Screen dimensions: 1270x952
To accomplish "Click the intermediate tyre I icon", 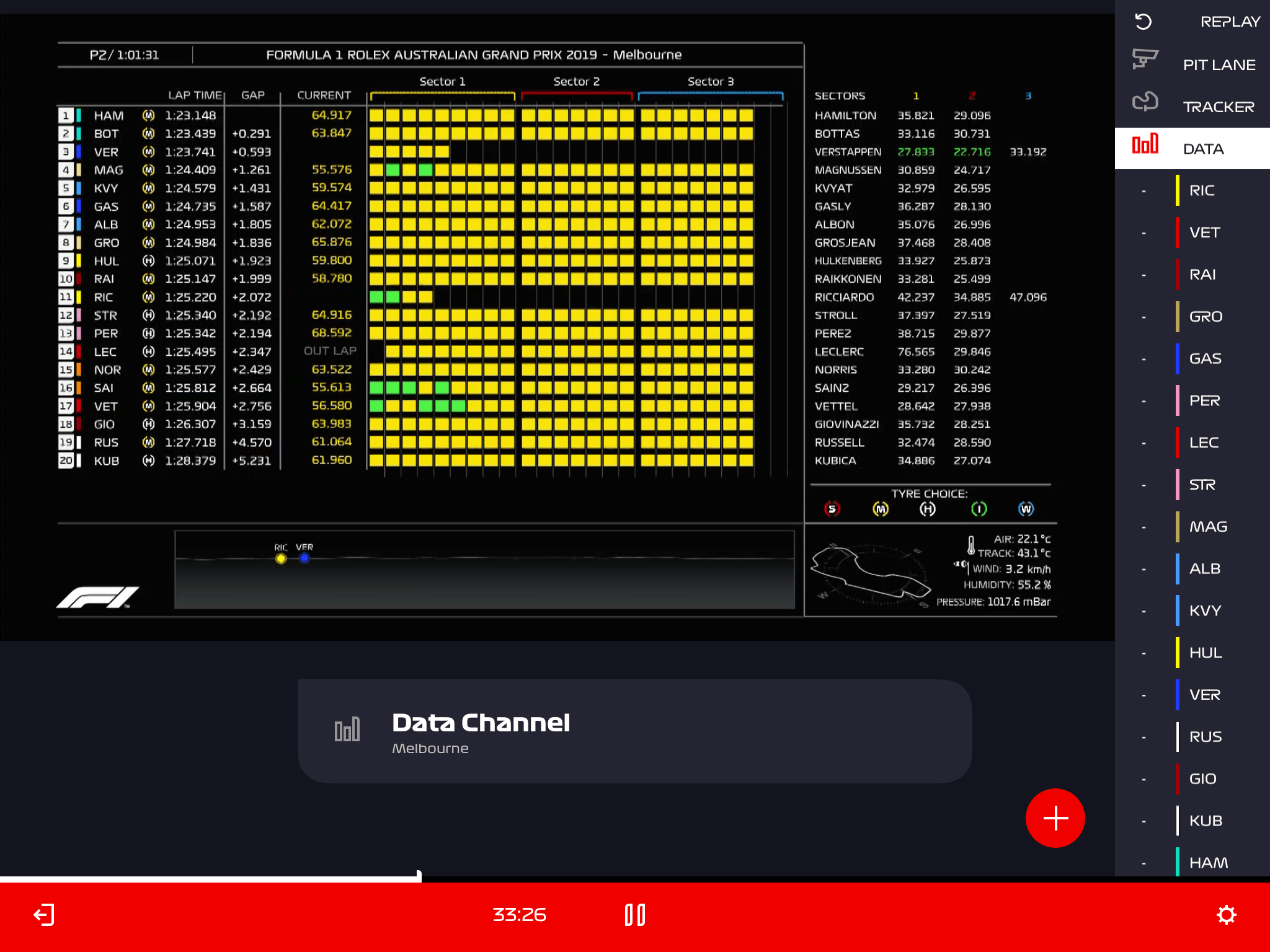I will pyautogui.click(x=979, y=509).
